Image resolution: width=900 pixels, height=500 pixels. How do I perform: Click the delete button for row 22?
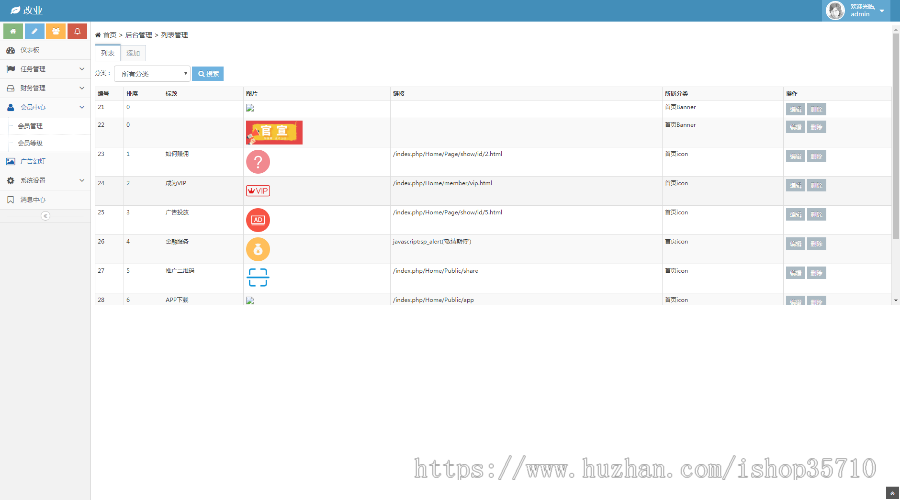click(816, 127)
